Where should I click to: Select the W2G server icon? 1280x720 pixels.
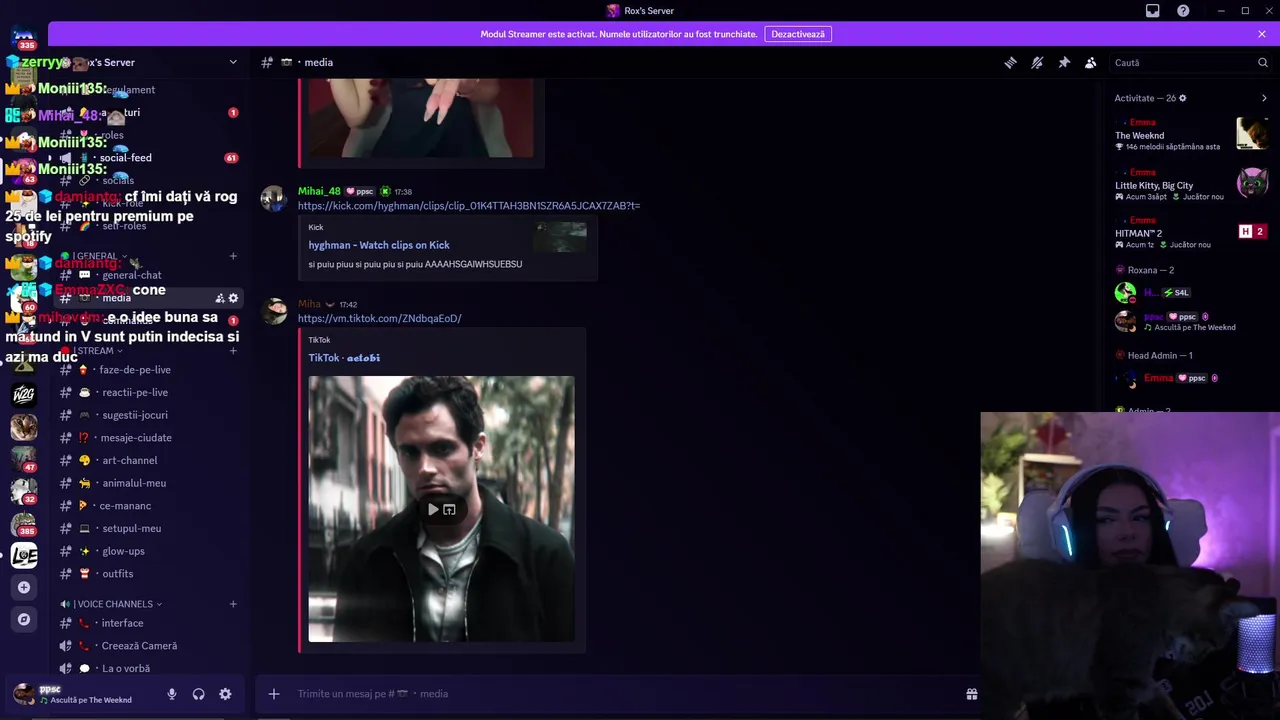(24, 394)
